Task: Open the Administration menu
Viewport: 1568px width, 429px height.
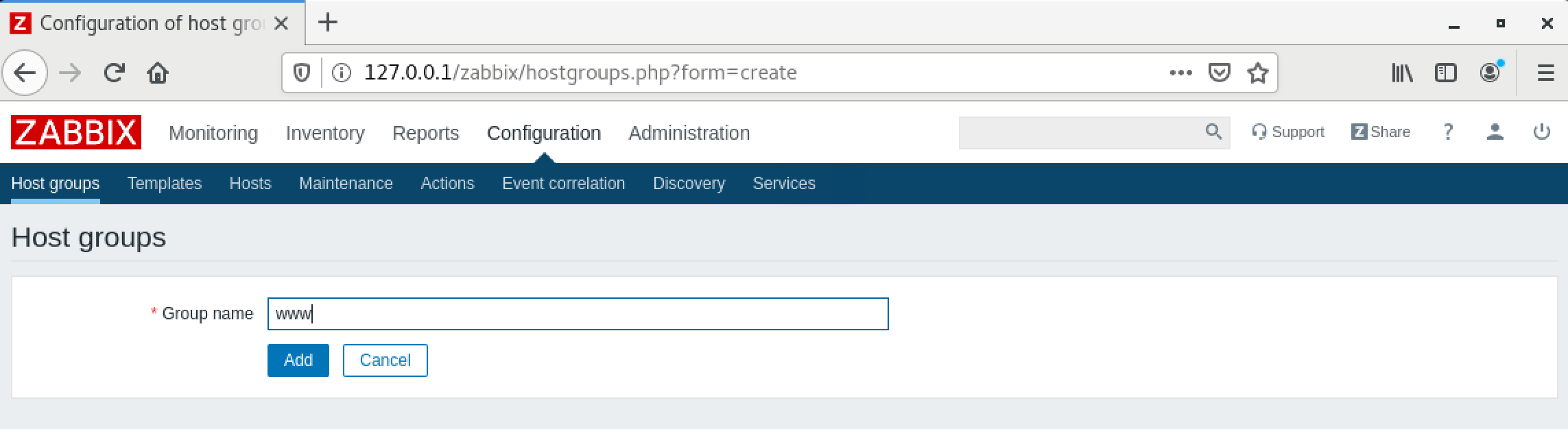Action: [x=689, y=133]
